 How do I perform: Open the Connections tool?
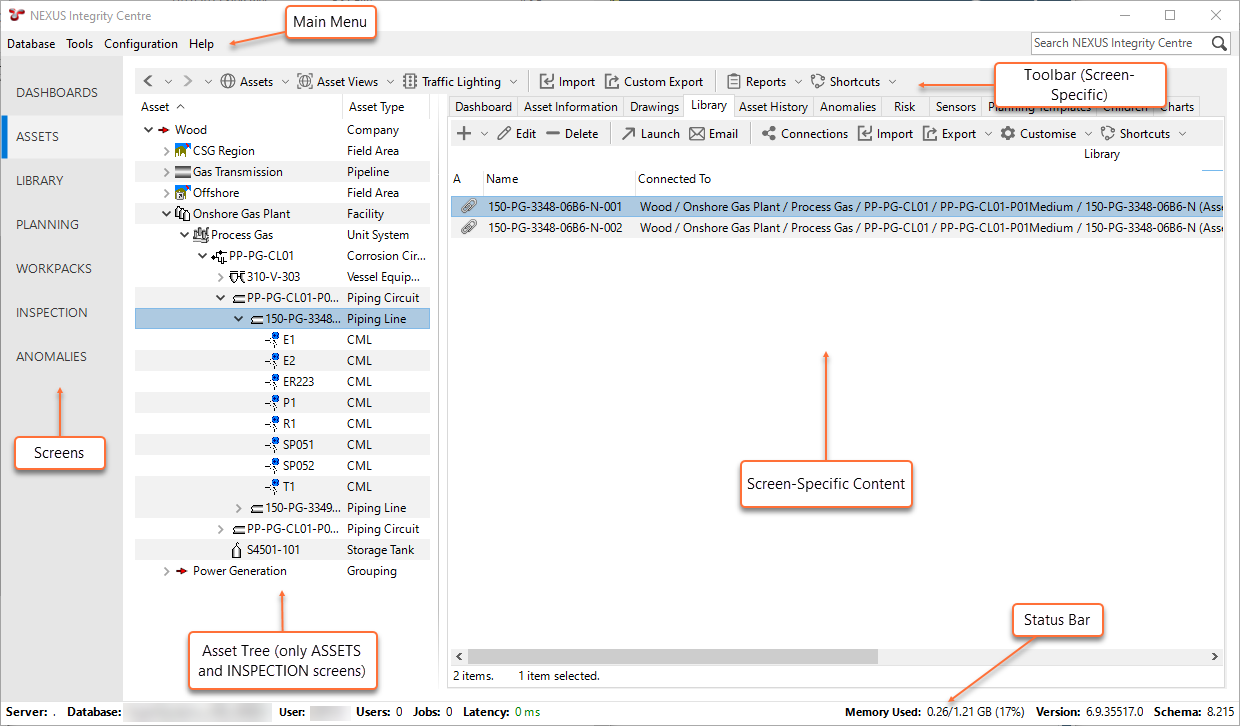click(x=804, y=133)
